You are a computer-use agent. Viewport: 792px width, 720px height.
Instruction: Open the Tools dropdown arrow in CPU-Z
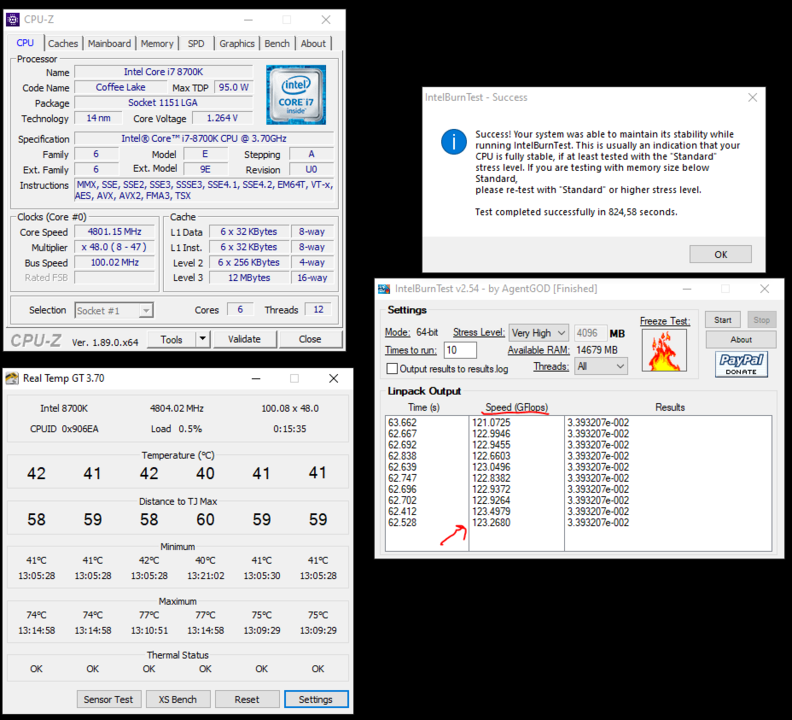tap(203, 339)
